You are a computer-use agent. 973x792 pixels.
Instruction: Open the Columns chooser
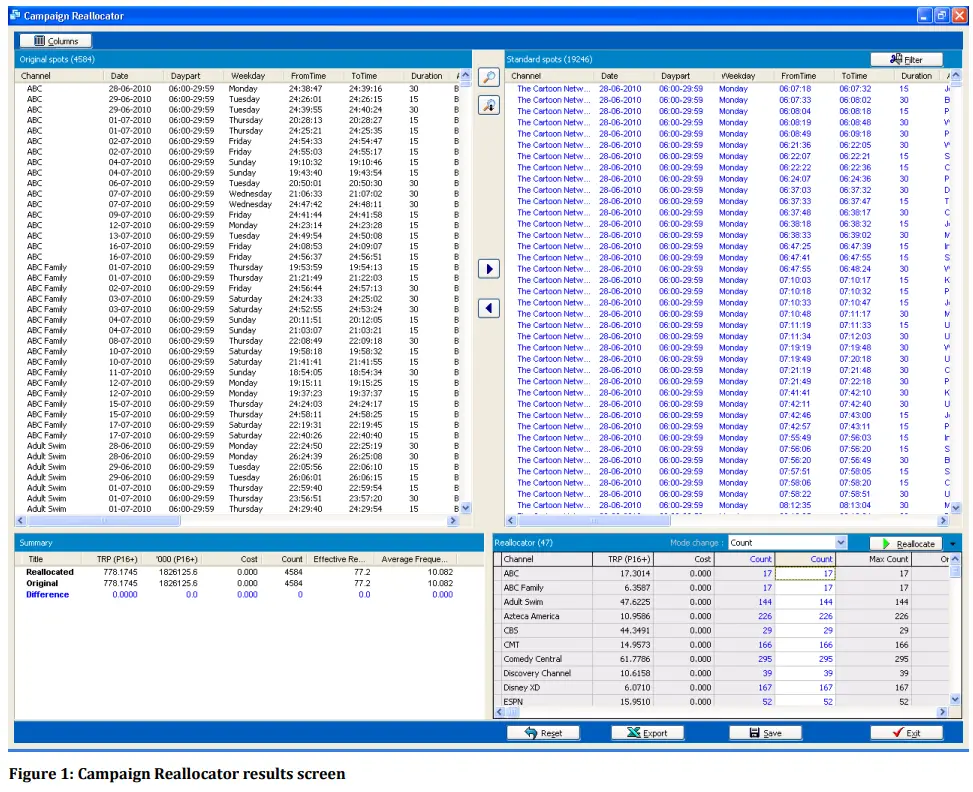(x=59, y=40)
